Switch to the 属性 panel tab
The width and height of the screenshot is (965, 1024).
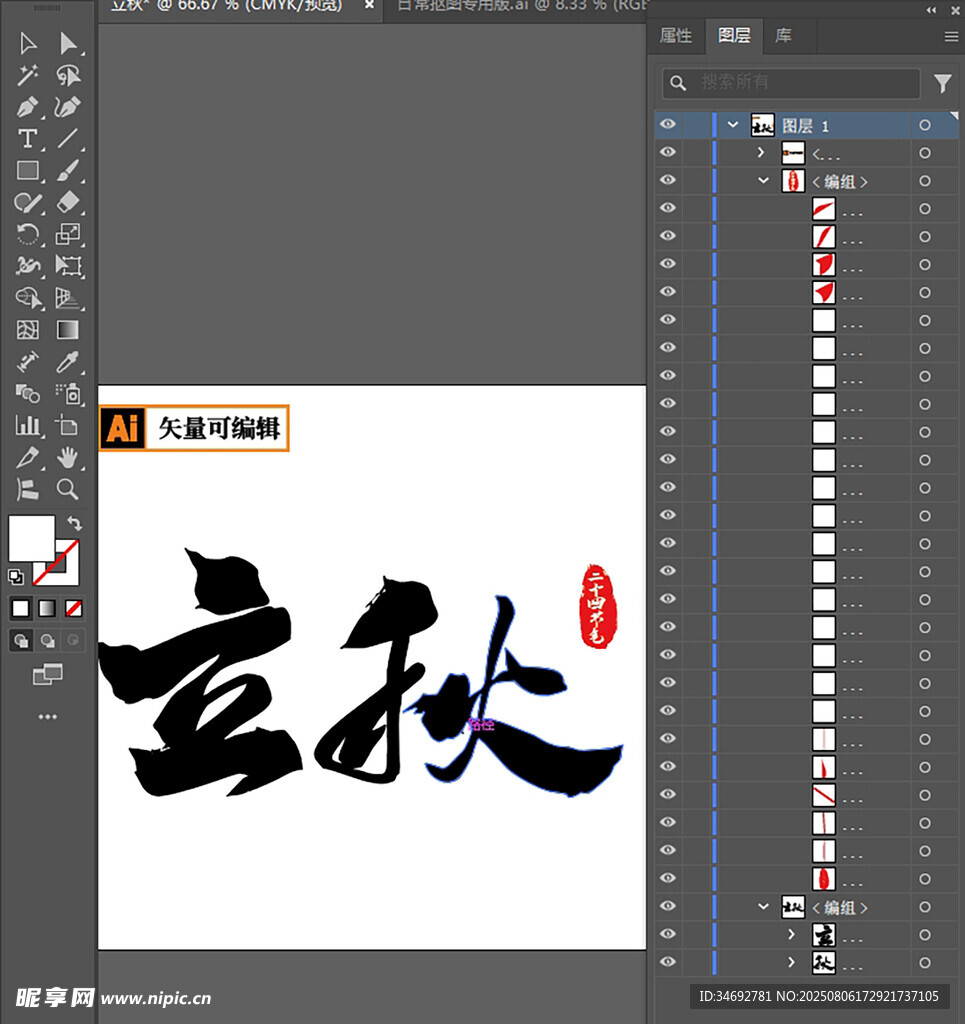(676, 36)
